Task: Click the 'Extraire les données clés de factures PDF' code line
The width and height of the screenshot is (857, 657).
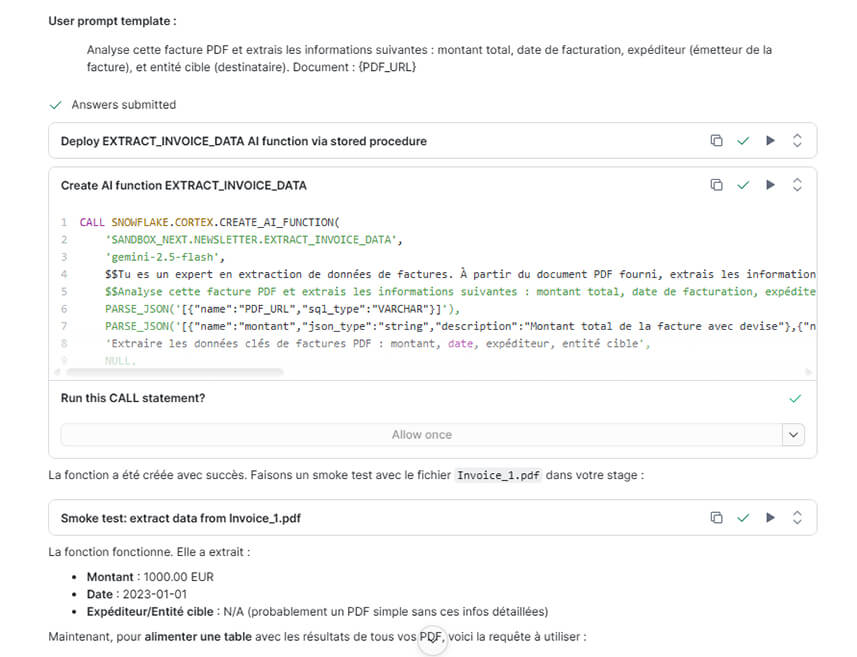Action: coord(378,343)
